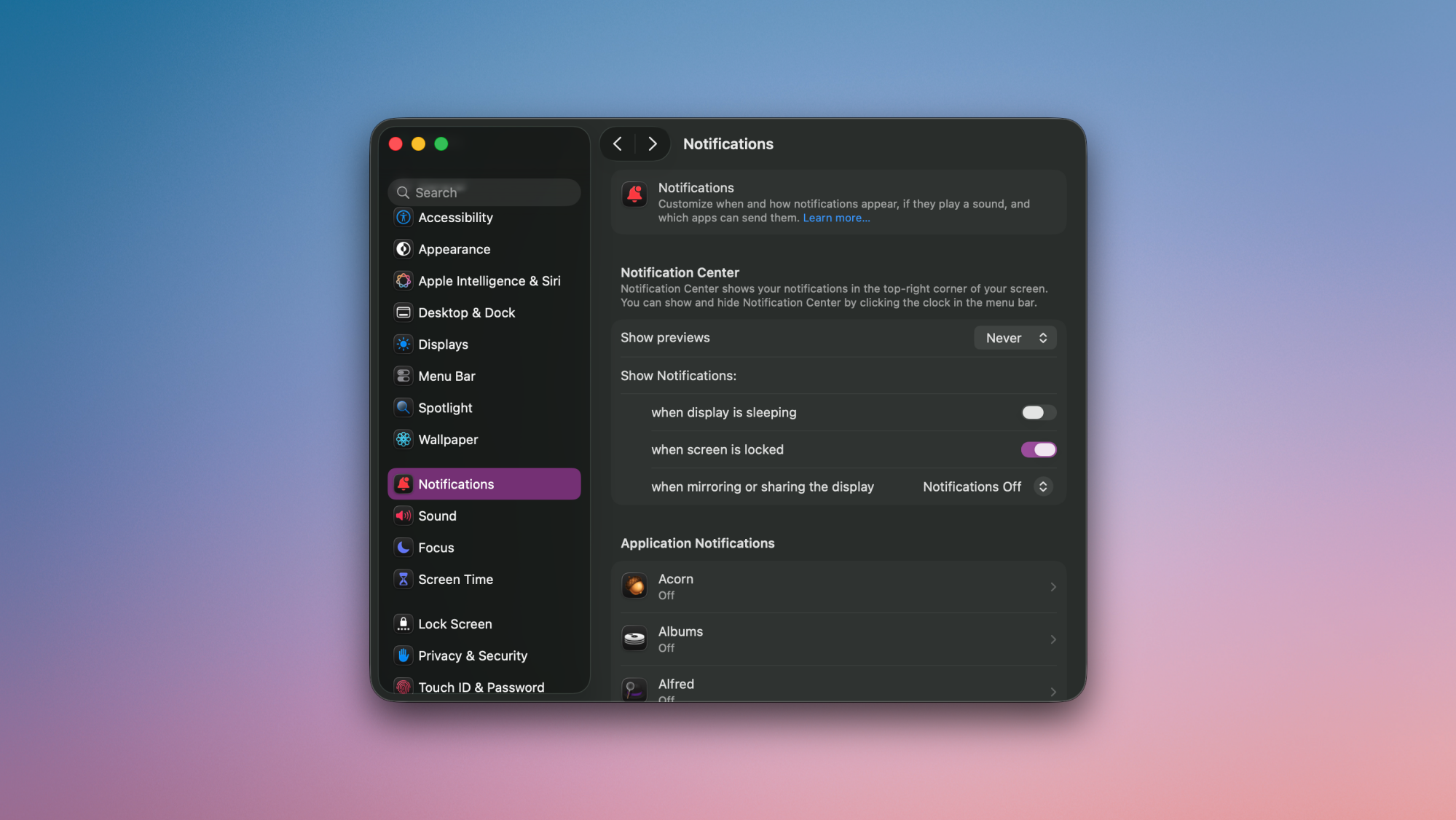Enable notifications when display is sleeping
The image size is (1456, 820).
point(1038,412)
